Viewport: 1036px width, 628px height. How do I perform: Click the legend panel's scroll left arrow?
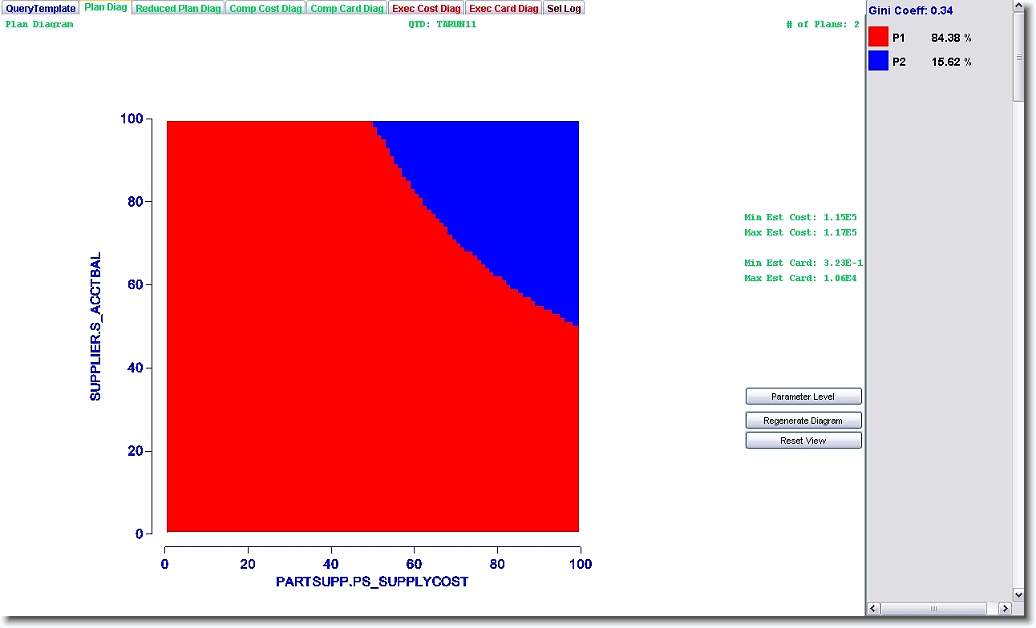pos(873,608)
